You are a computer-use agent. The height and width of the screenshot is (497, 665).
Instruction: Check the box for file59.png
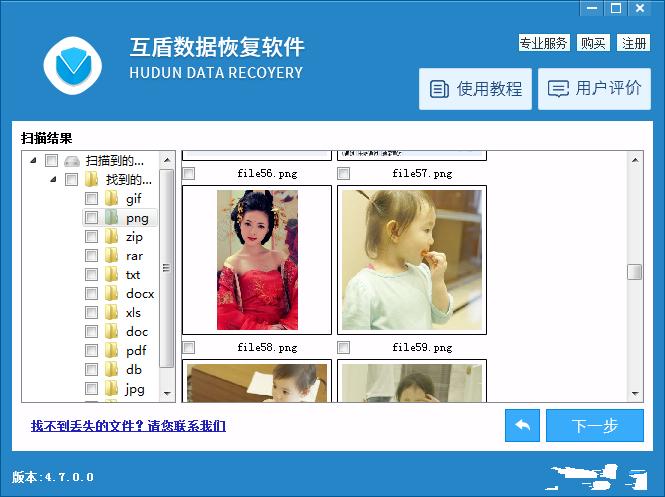[344, 348]
